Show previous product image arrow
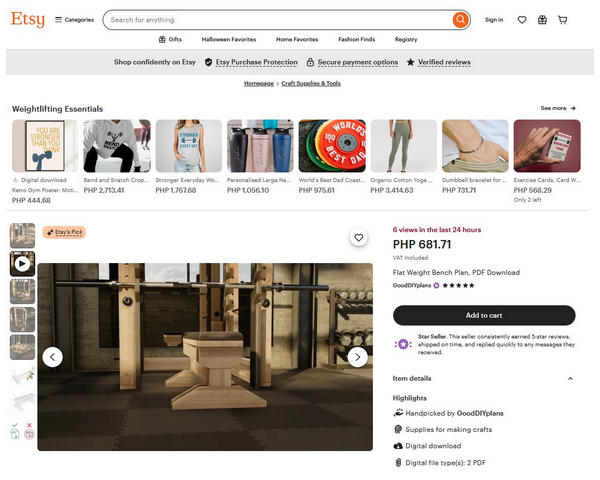This screenshot has width=600, height=480. [52, 357]
